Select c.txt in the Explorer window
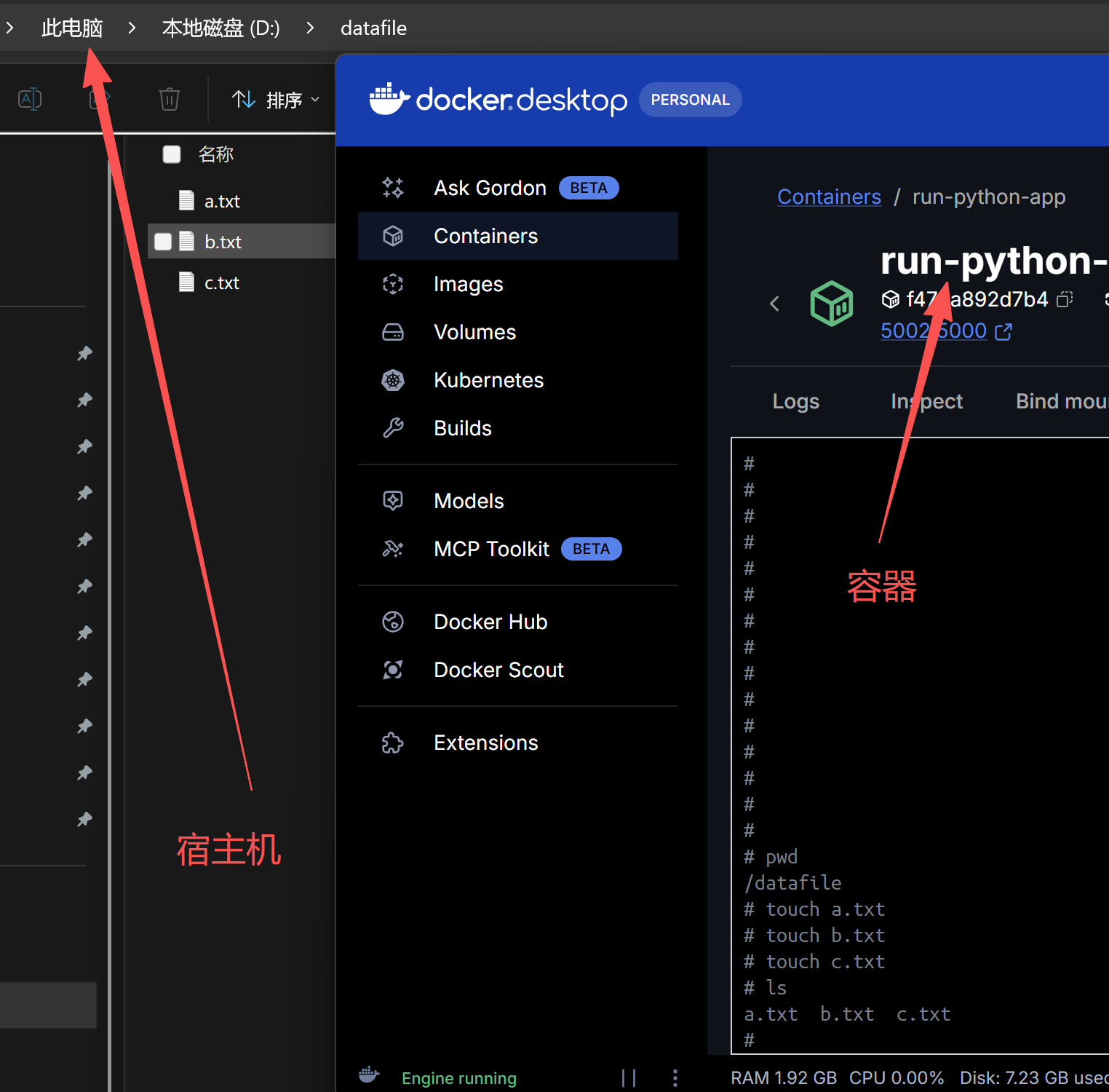1109x1092 pixels. coord(222,282)
